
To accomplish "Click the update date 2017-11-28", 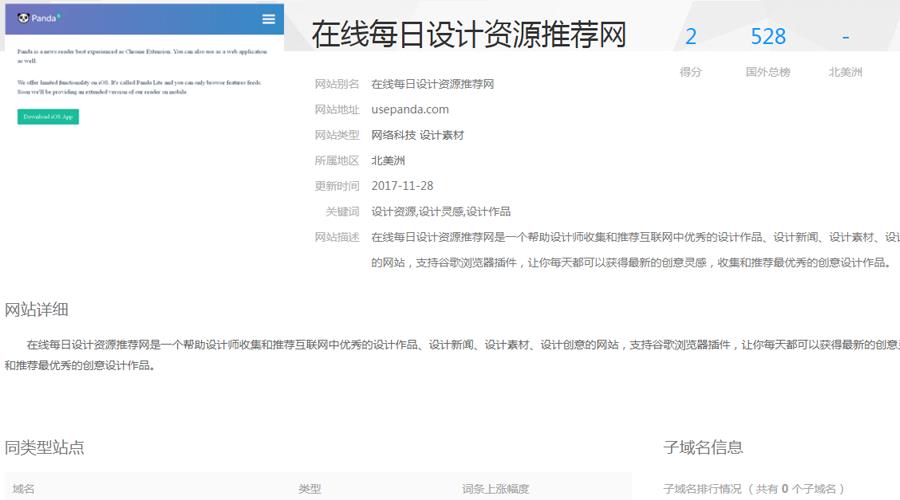I will (402, 186).
